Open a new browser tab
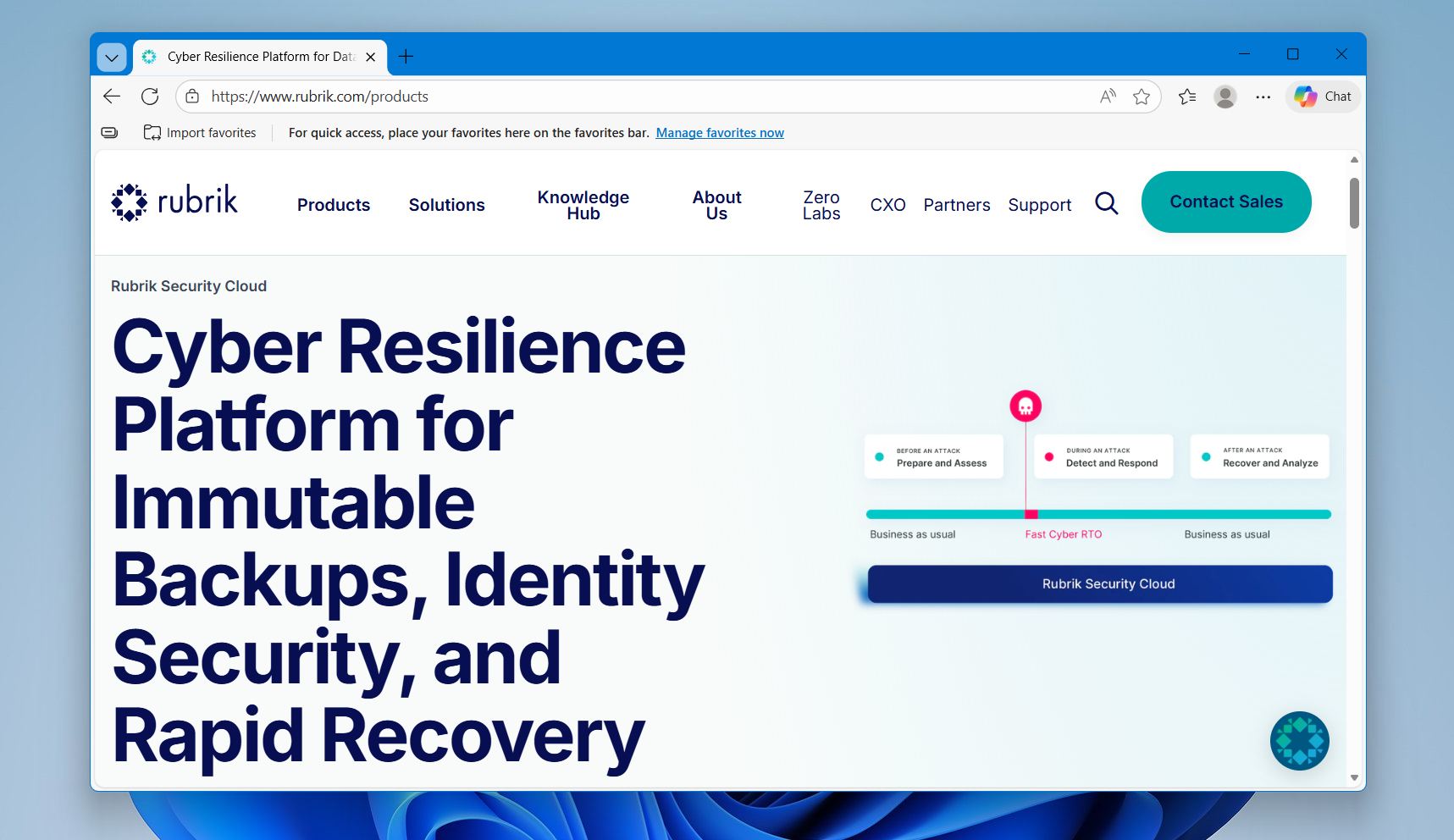 406,57
